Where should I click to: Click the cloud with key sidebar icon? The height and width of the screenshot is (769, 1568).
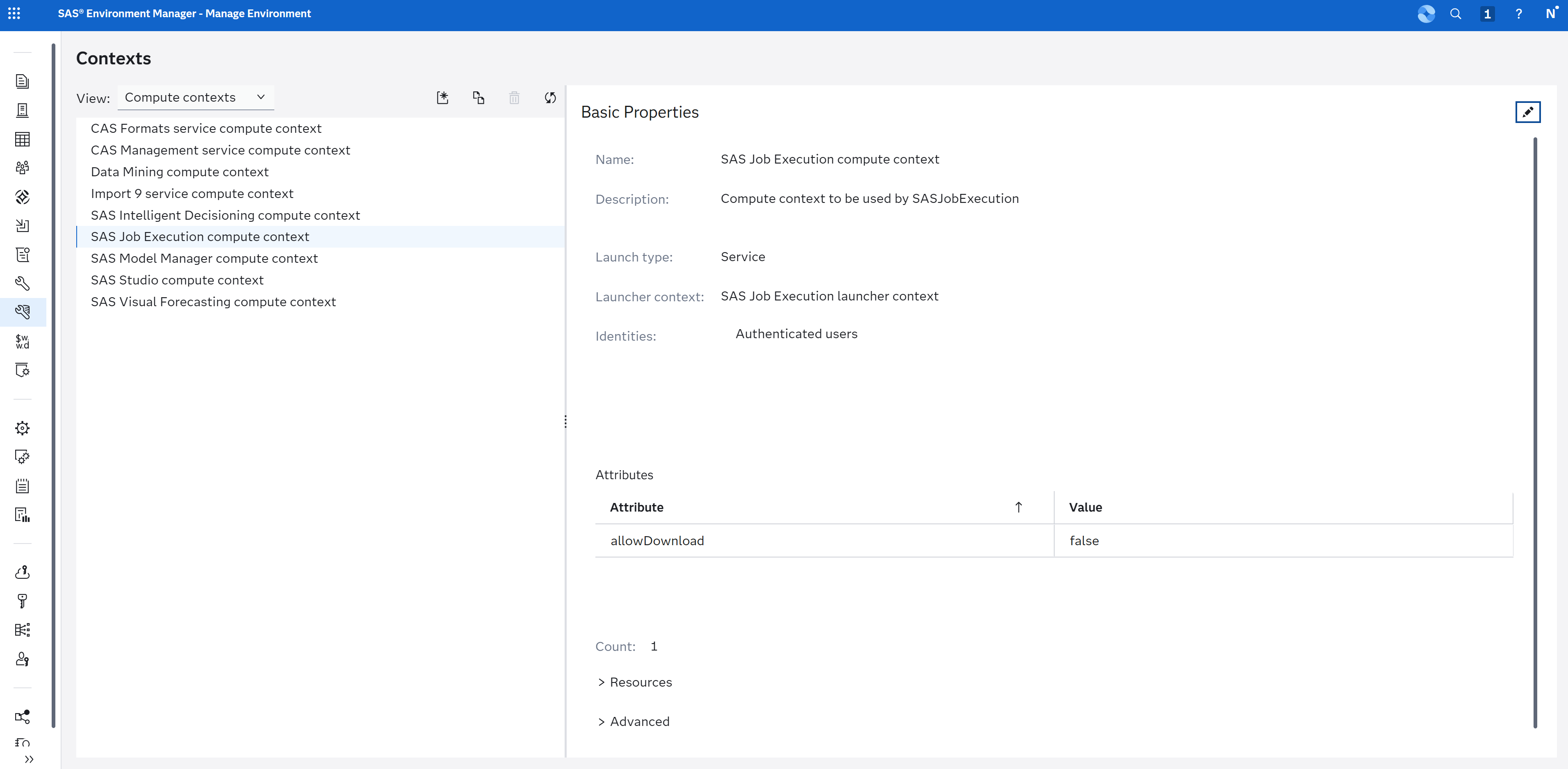coord(23,573)
